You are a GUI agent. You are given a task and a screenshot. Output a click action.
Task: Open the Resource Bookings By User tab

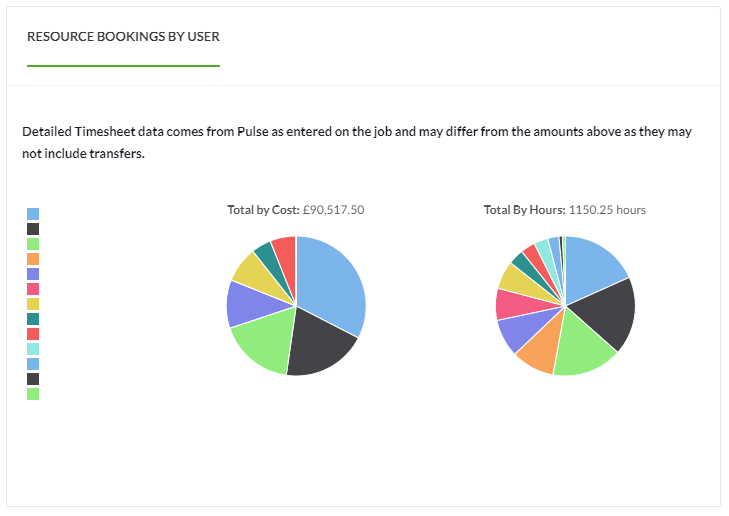[x=123, y=37]
